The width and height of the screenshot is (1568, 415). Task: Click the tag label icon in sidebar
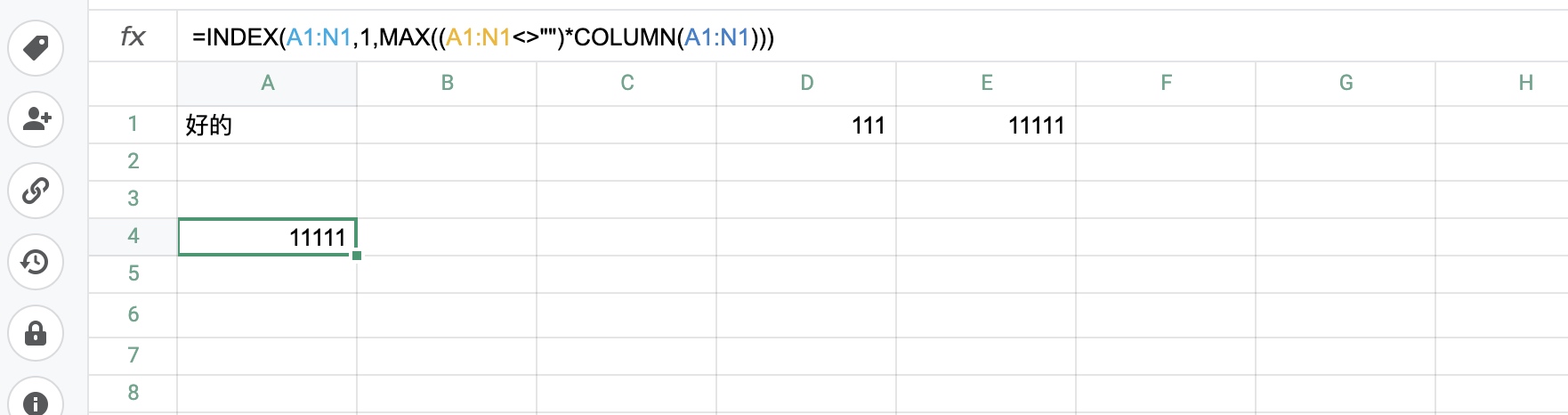click(x=36, y=48)
